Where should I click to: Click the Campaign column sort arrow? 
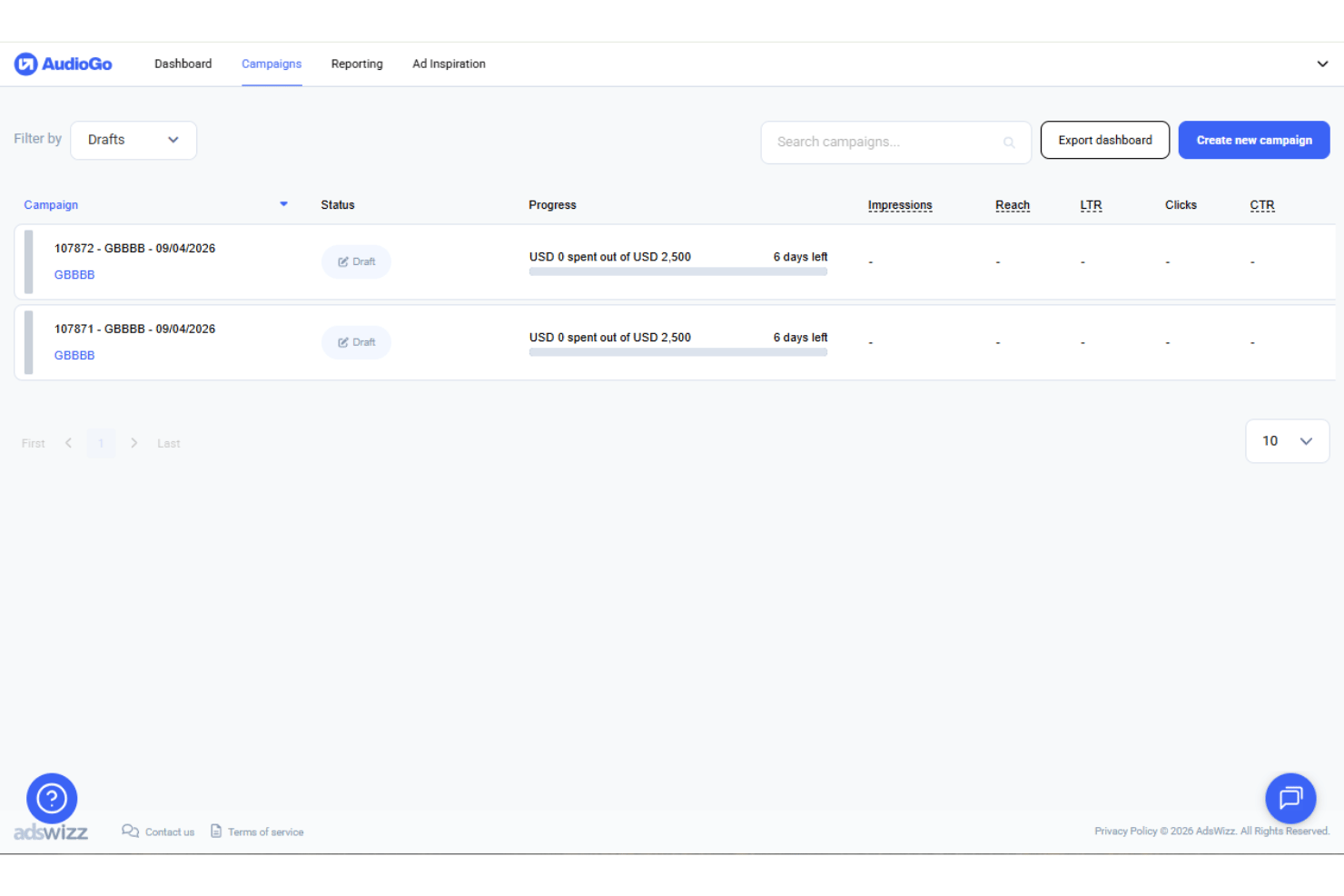[283, 204]
